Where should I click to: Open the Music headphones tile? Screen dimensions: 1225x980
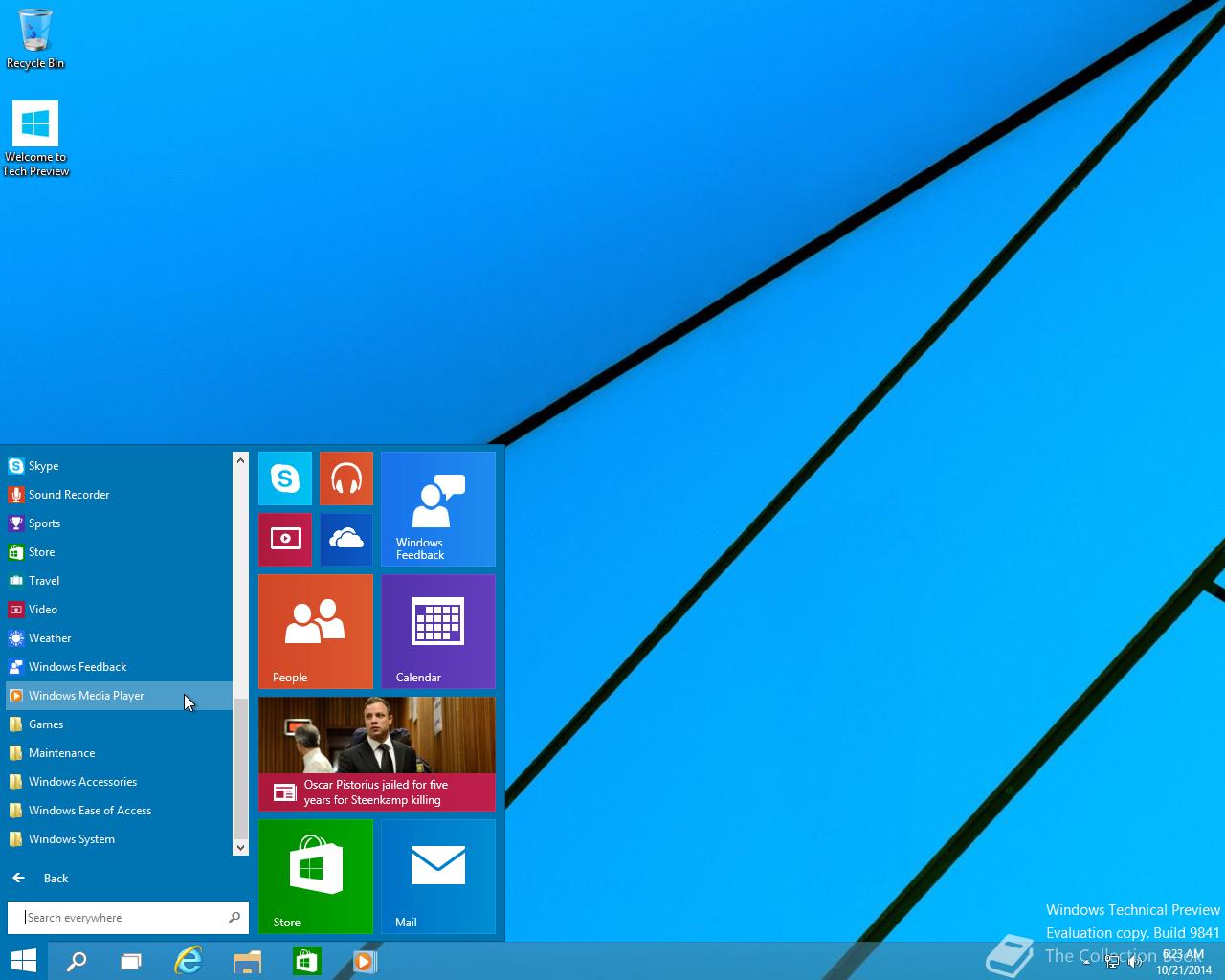click(345, 478)
